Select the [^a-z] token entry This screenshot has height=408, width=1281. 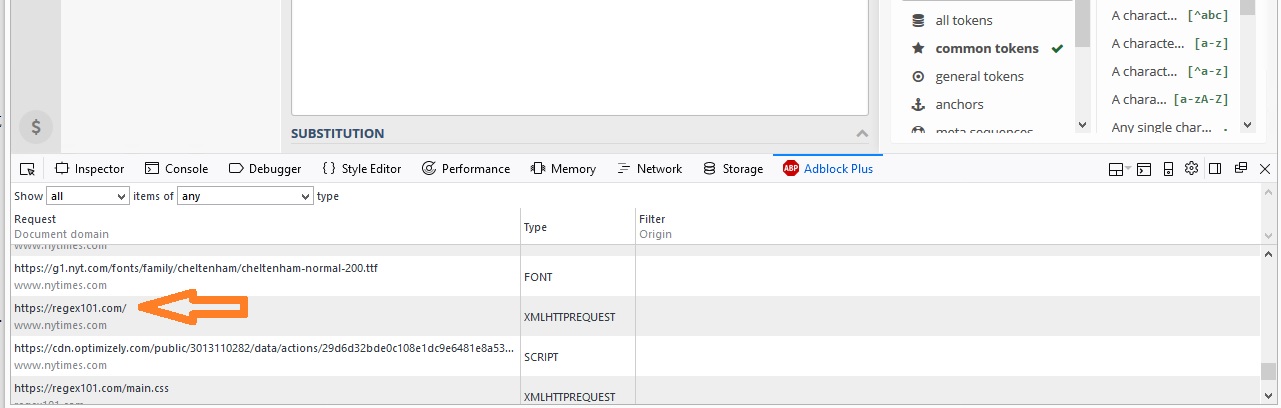[x=1170, y=71]
